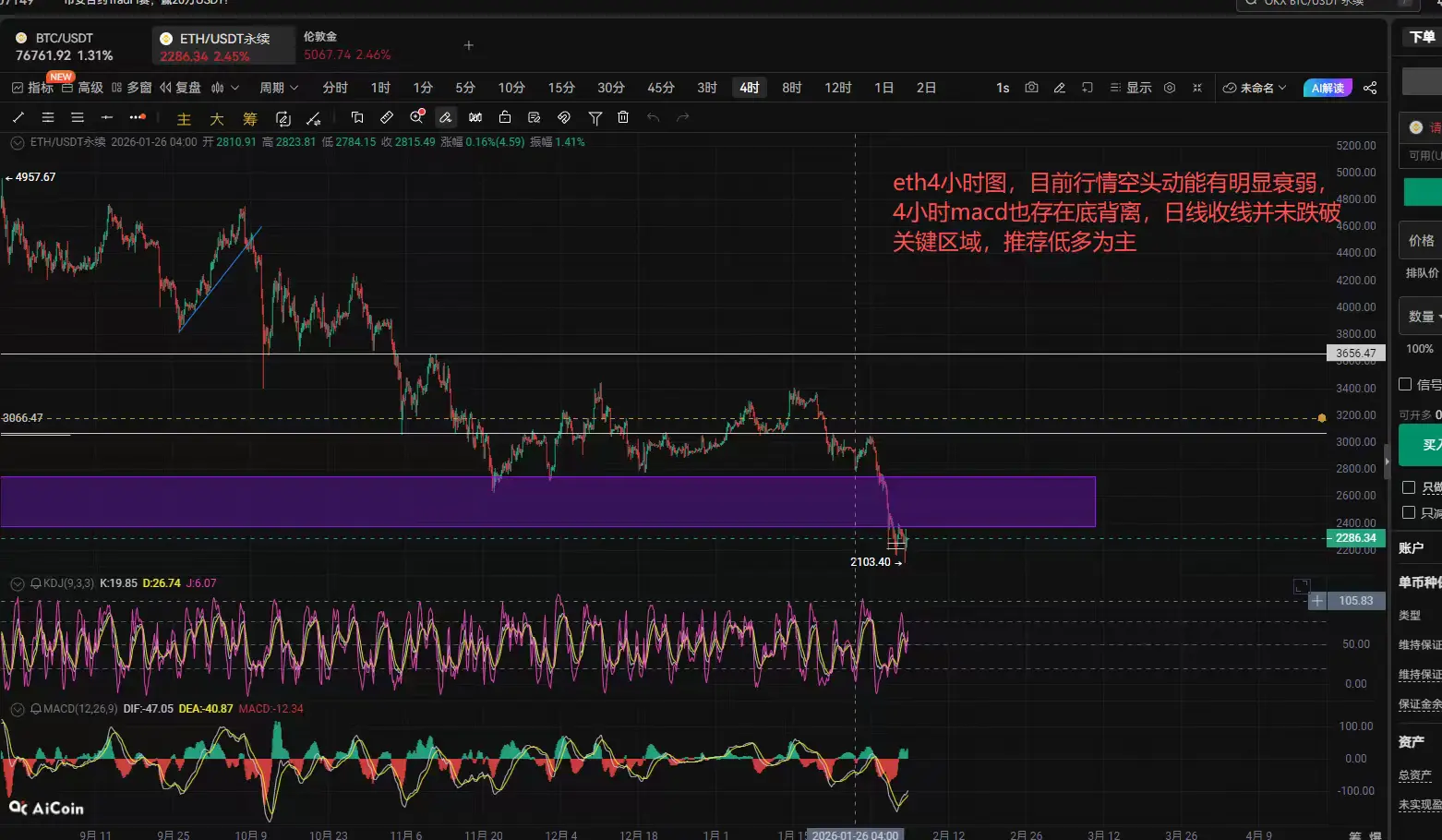
Task: Open the 多窗 multi-window layout
Action: (131, 88)
